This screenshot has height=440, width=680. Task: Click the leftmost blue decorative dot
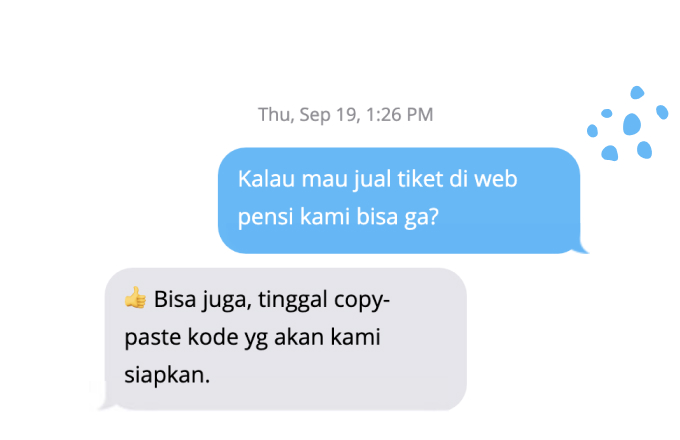coord(592,130)
